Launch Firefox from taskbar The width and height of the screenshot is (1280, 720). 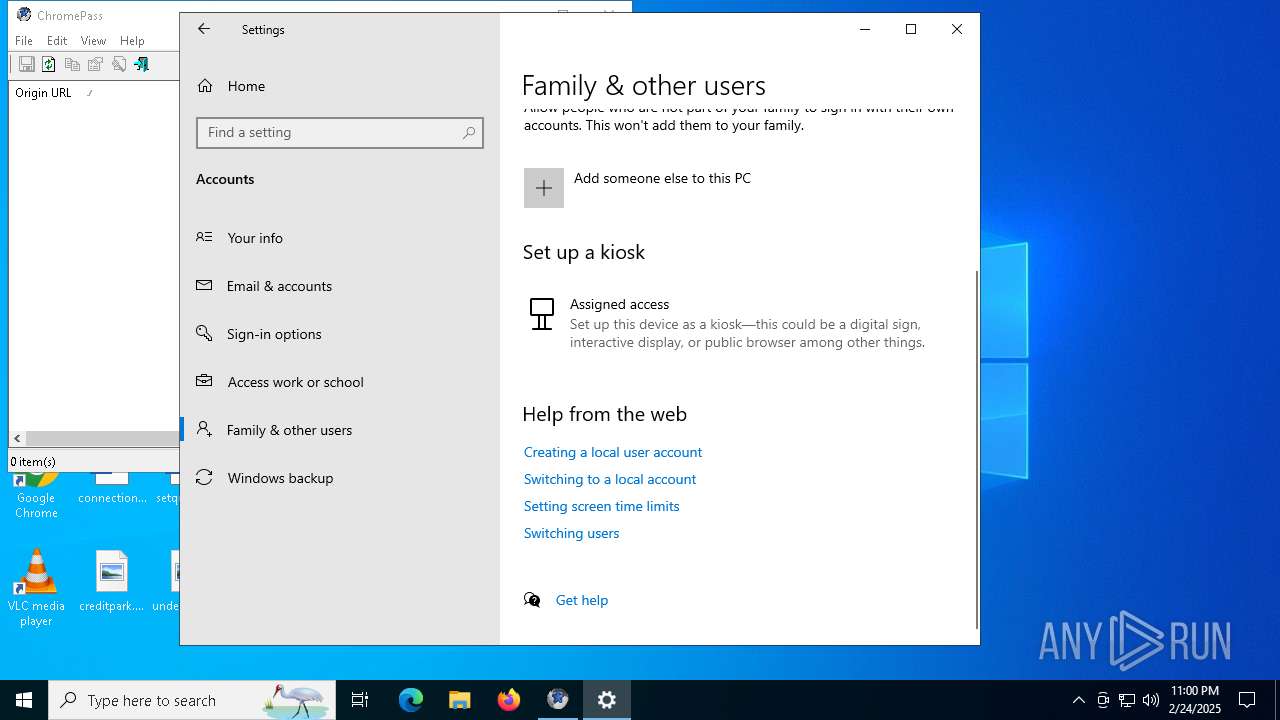point(509,700)
